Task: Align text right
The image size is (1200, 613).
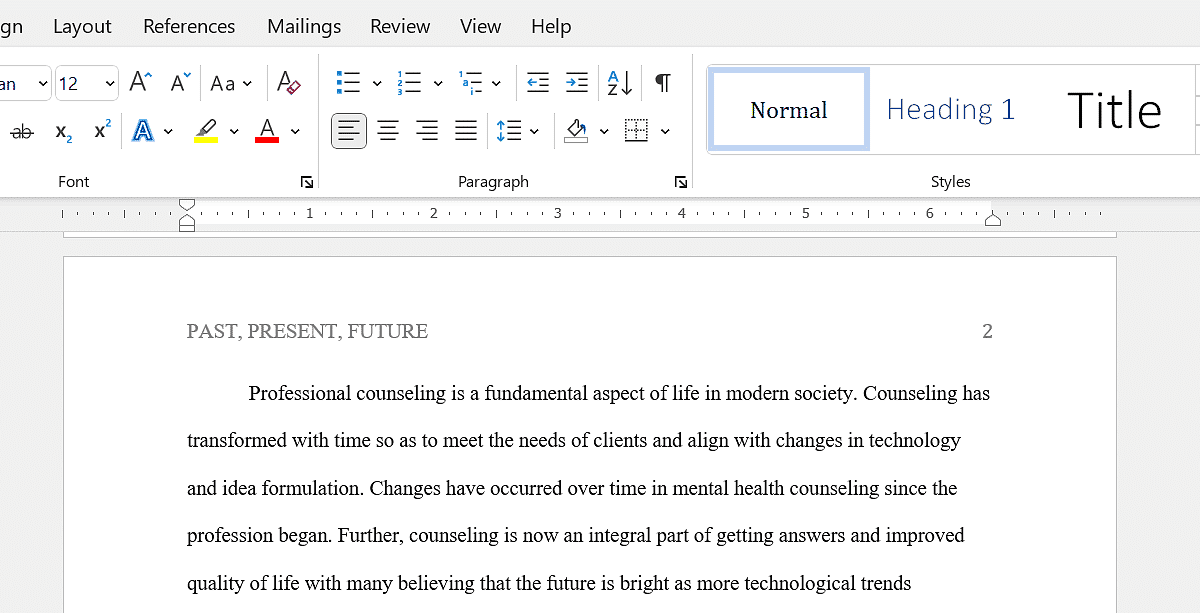Action: (x=427, y=131)
